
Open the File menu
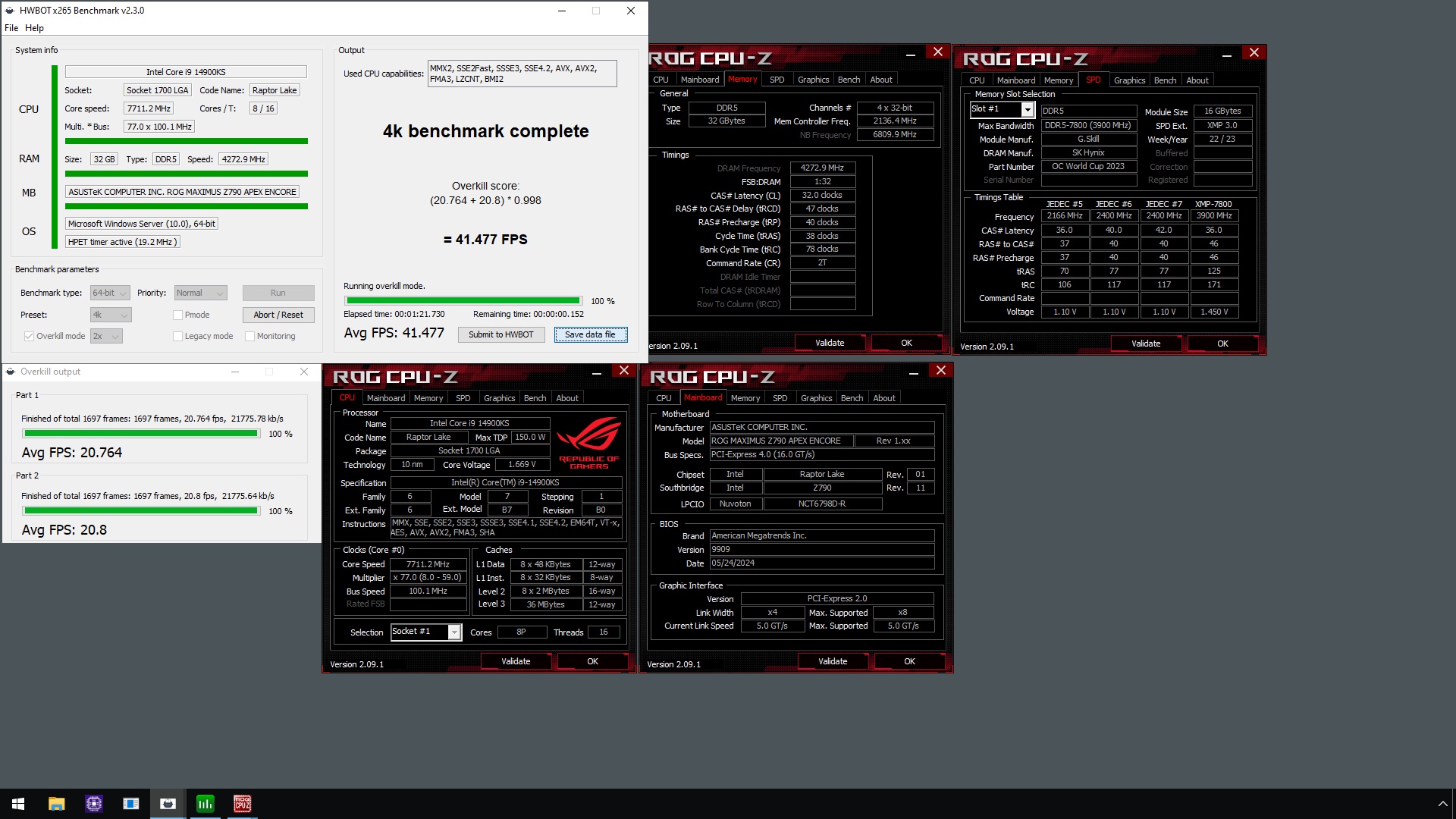tap(11, 28)
